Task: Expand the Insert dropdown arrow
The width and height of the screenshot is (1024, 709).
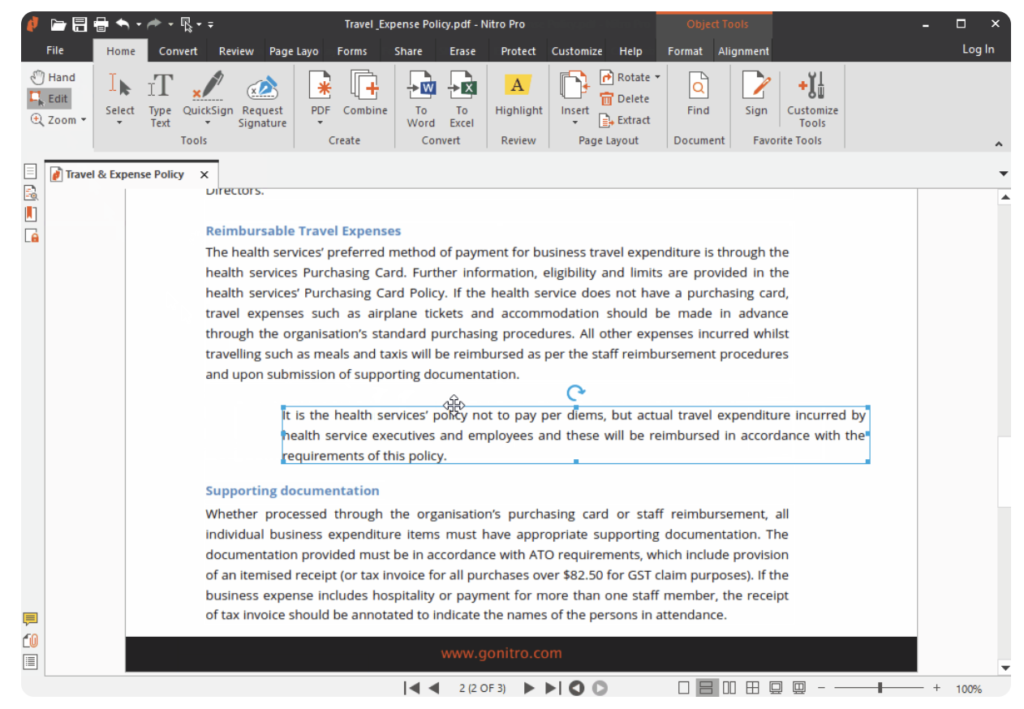Action: point(575,123)
